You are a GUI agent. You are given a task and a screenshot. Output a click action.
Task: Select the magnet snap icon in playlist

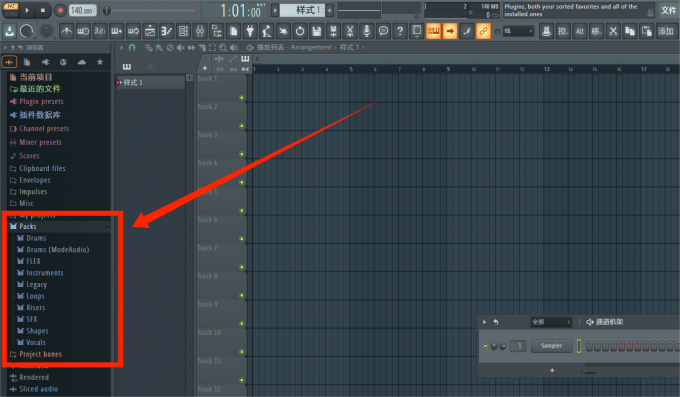tap(132, 47)
